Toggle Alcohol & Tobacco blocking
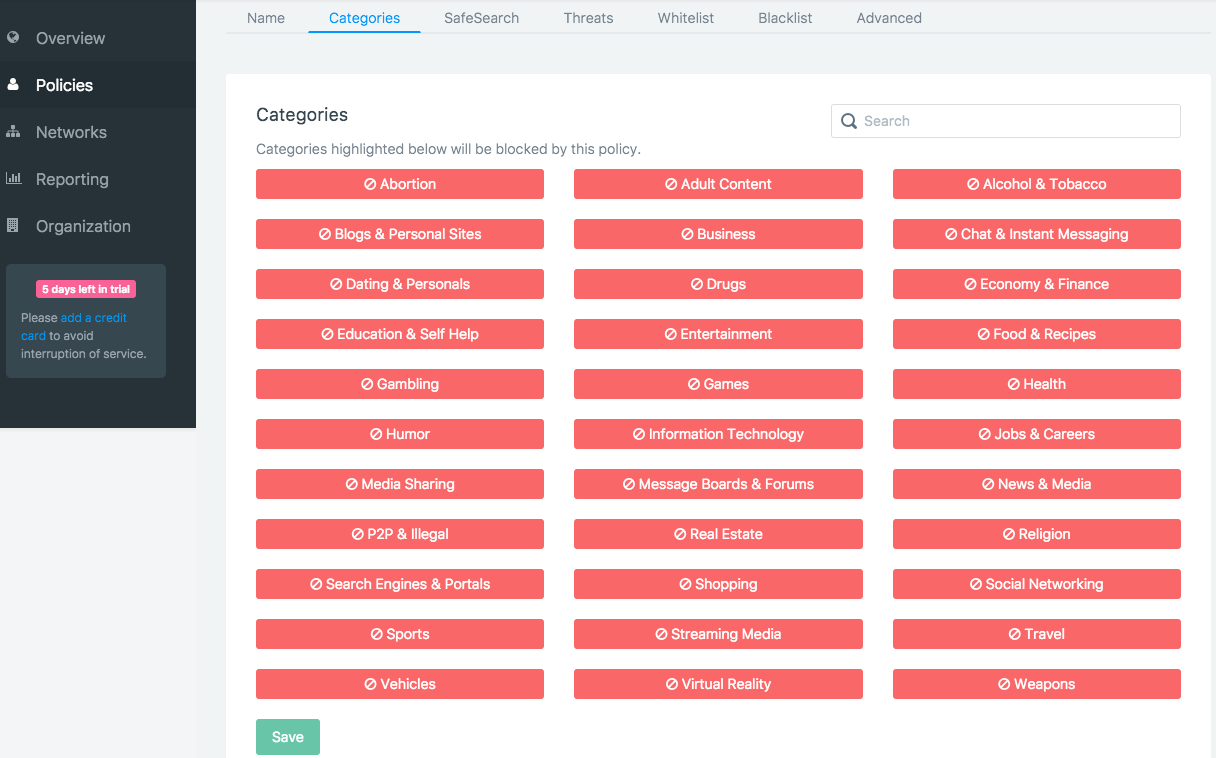The height and width of the screenshot is (758, 1216). (x=1037, y=184)
